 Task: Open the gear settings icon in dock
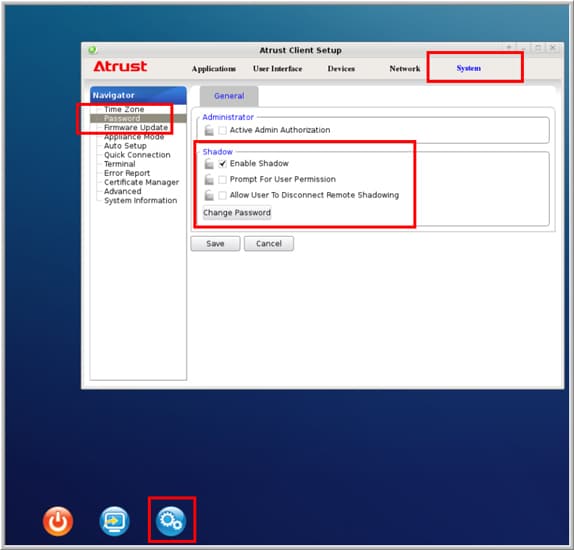171,521
